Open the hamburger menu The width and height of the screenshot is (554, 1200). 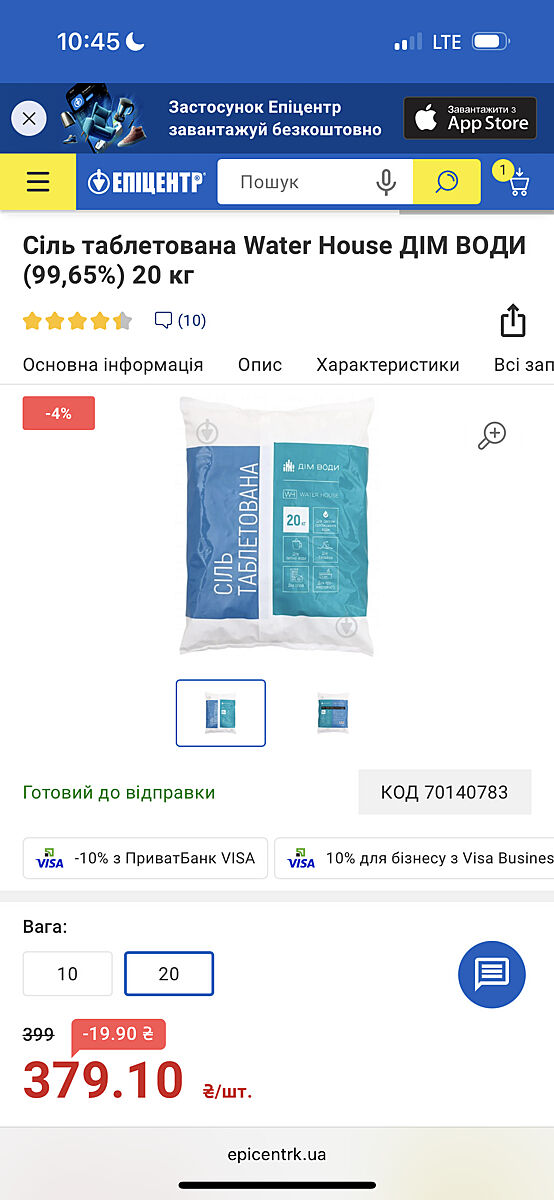point(38,181)
